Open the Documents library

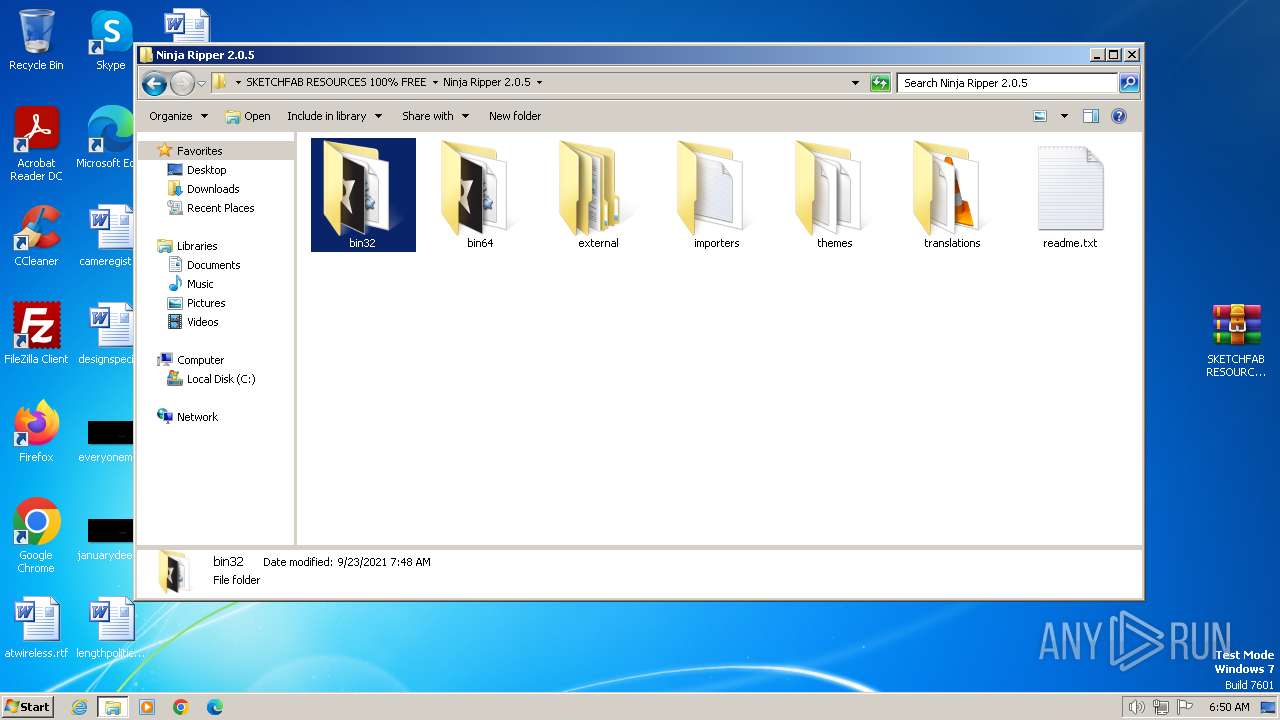(x=213, y=265)
